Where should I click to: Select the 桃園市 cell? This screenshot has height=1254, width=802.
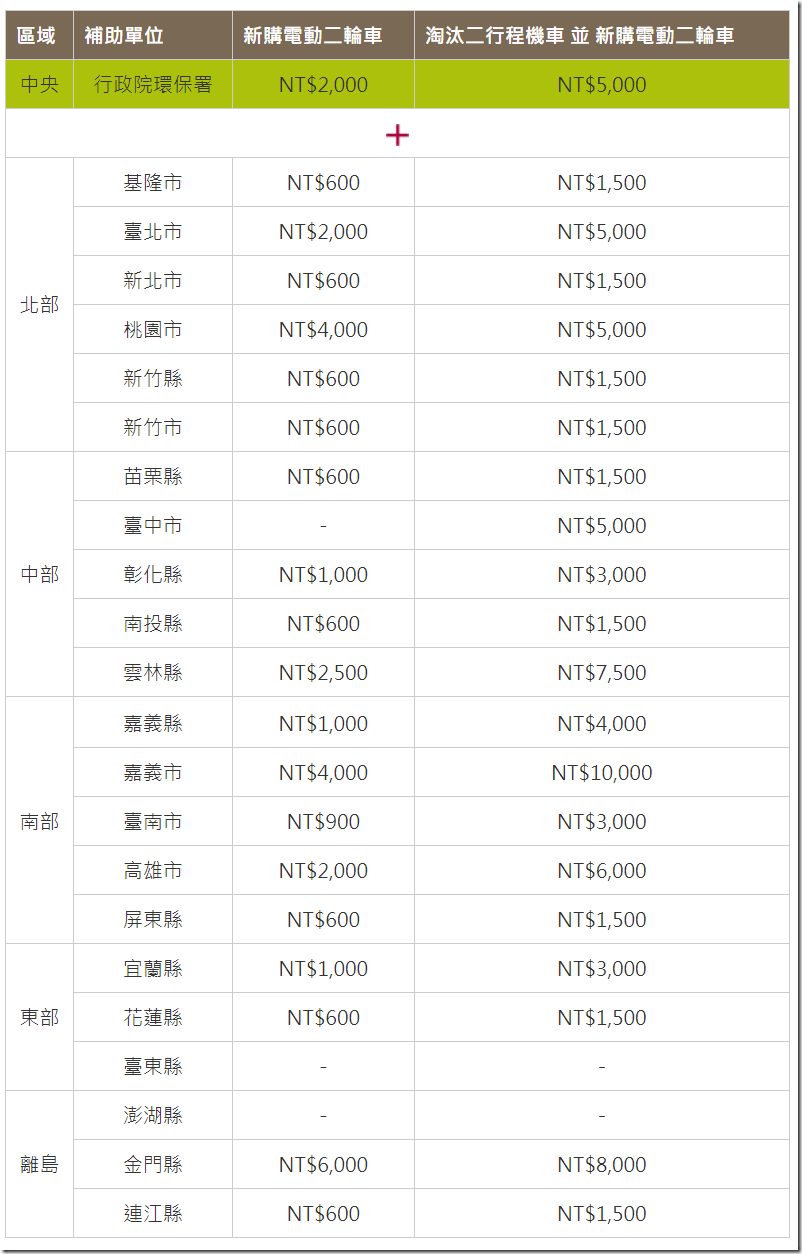click(153, 330)
